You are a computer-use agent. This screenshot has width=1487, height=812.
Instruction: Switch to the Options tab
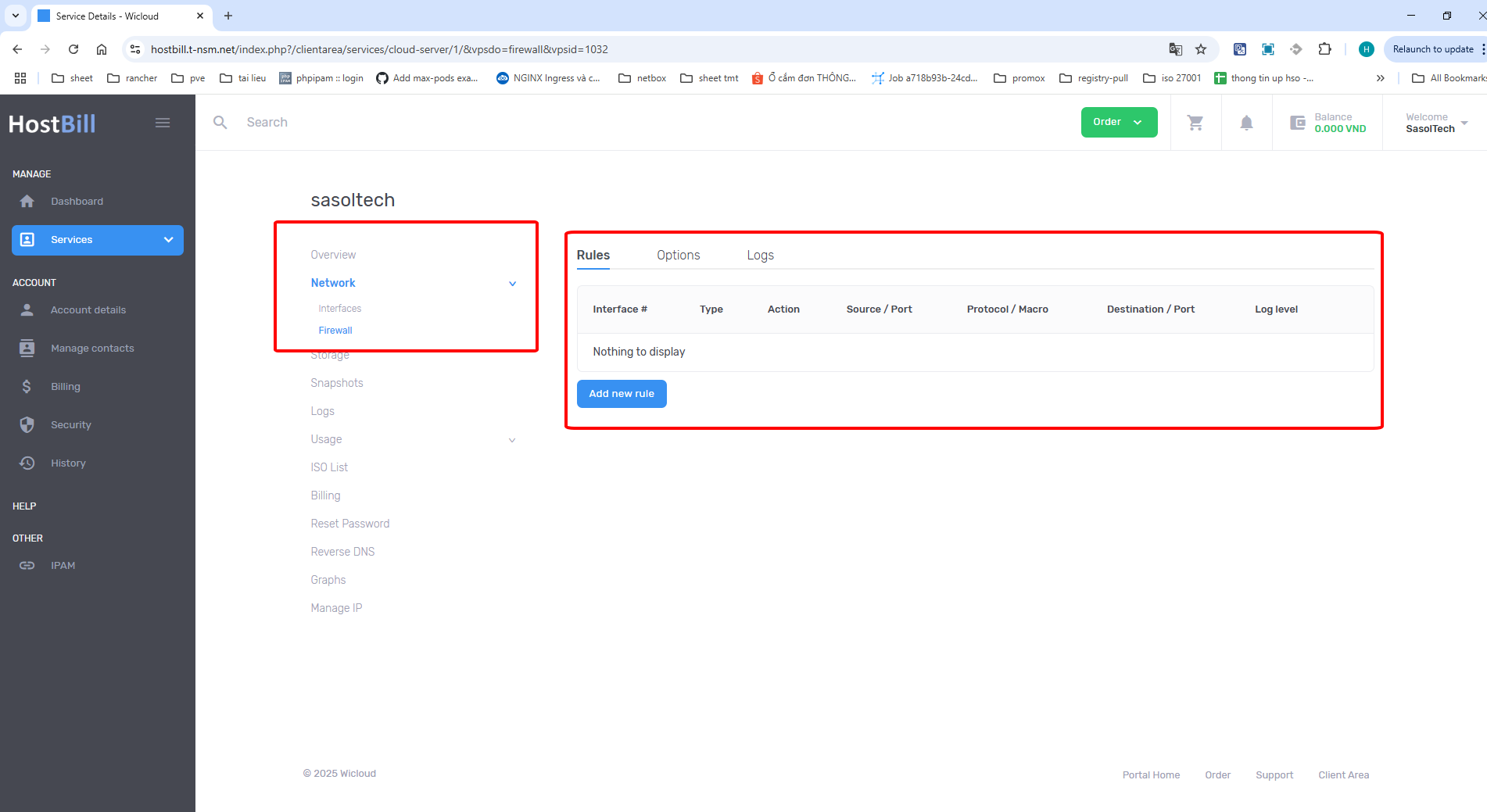(678, 256)
